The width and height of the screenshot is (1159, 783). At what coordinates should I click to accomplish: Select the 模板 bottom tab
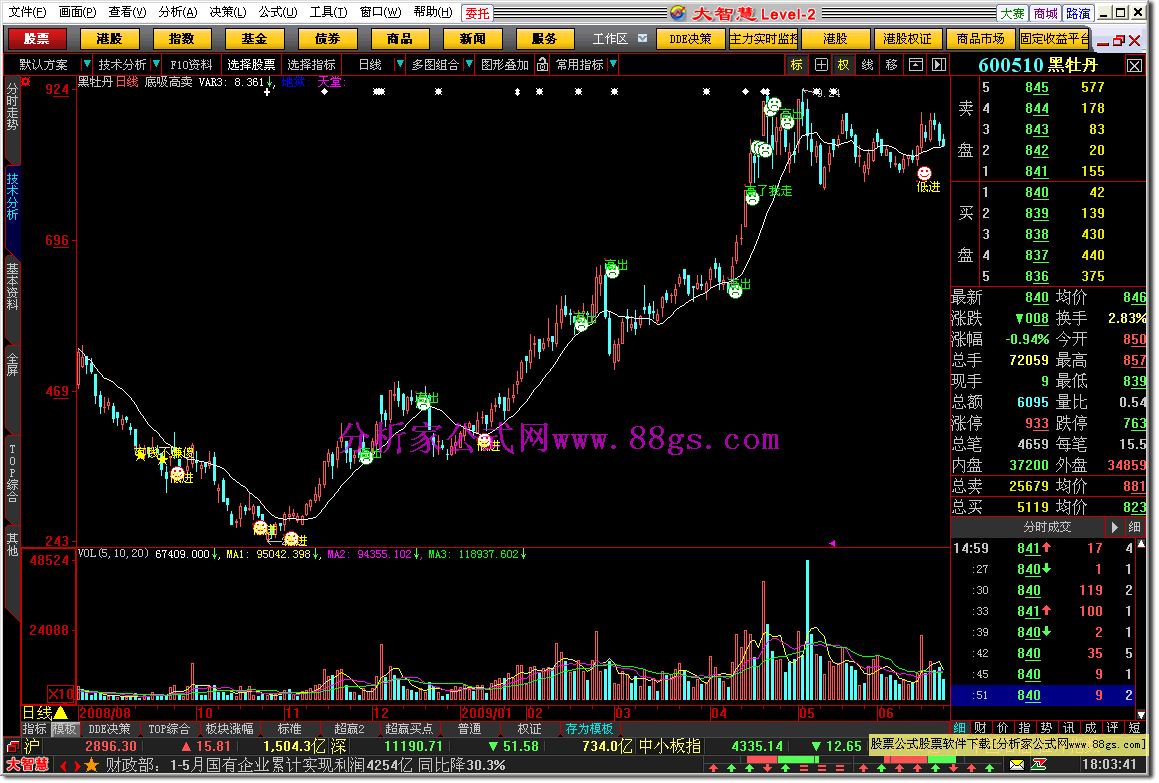point(64,729)
